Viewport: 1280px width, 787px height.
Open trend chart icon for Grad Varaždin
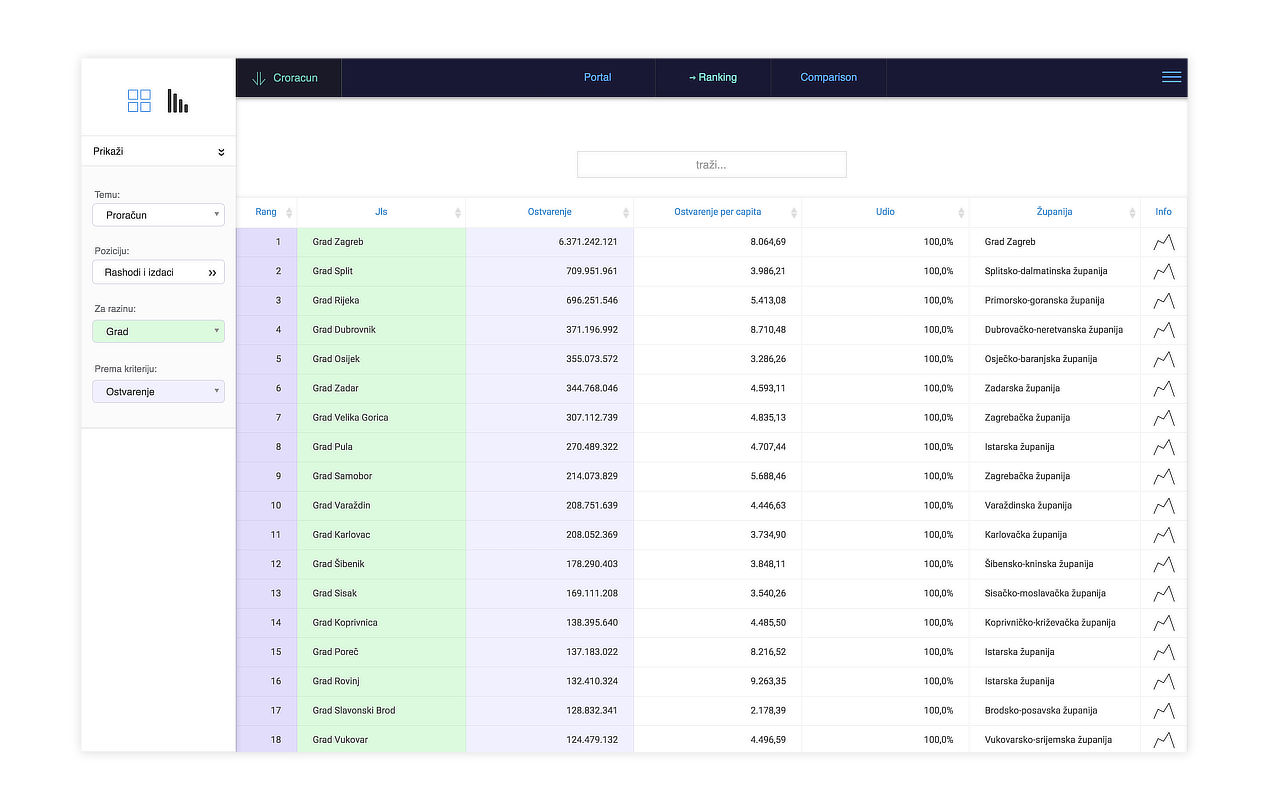(1163, 505)
